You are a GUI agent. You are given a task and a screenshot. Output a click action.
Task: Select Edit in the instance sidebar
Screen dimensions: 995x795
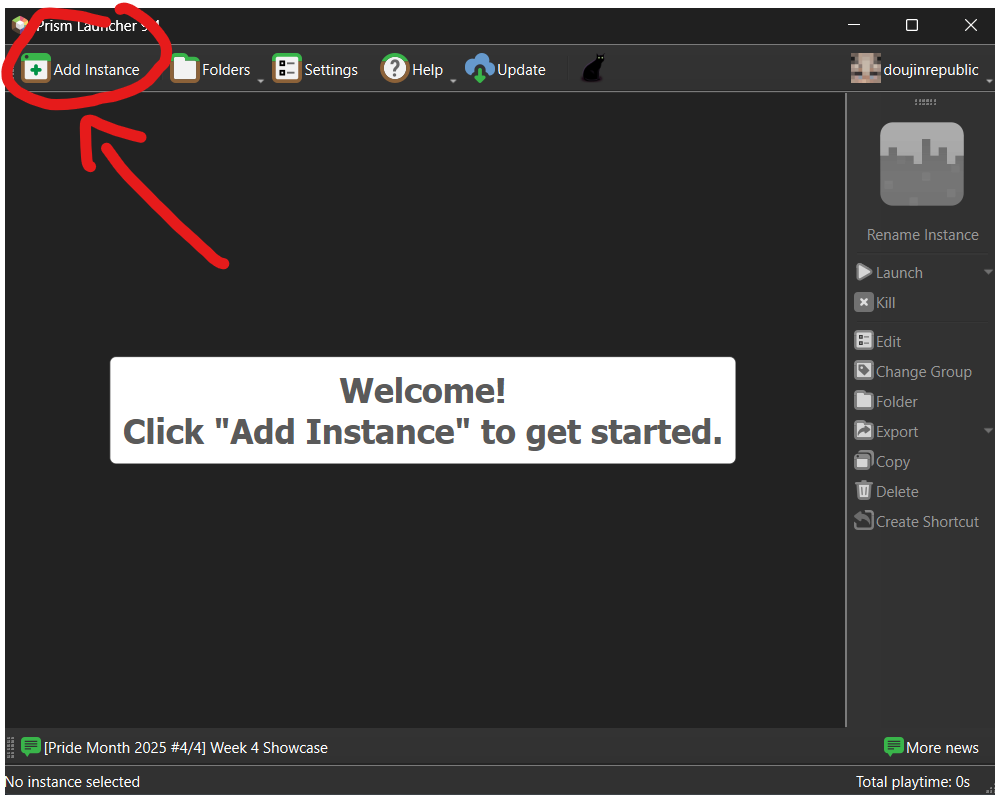[888, 341]
